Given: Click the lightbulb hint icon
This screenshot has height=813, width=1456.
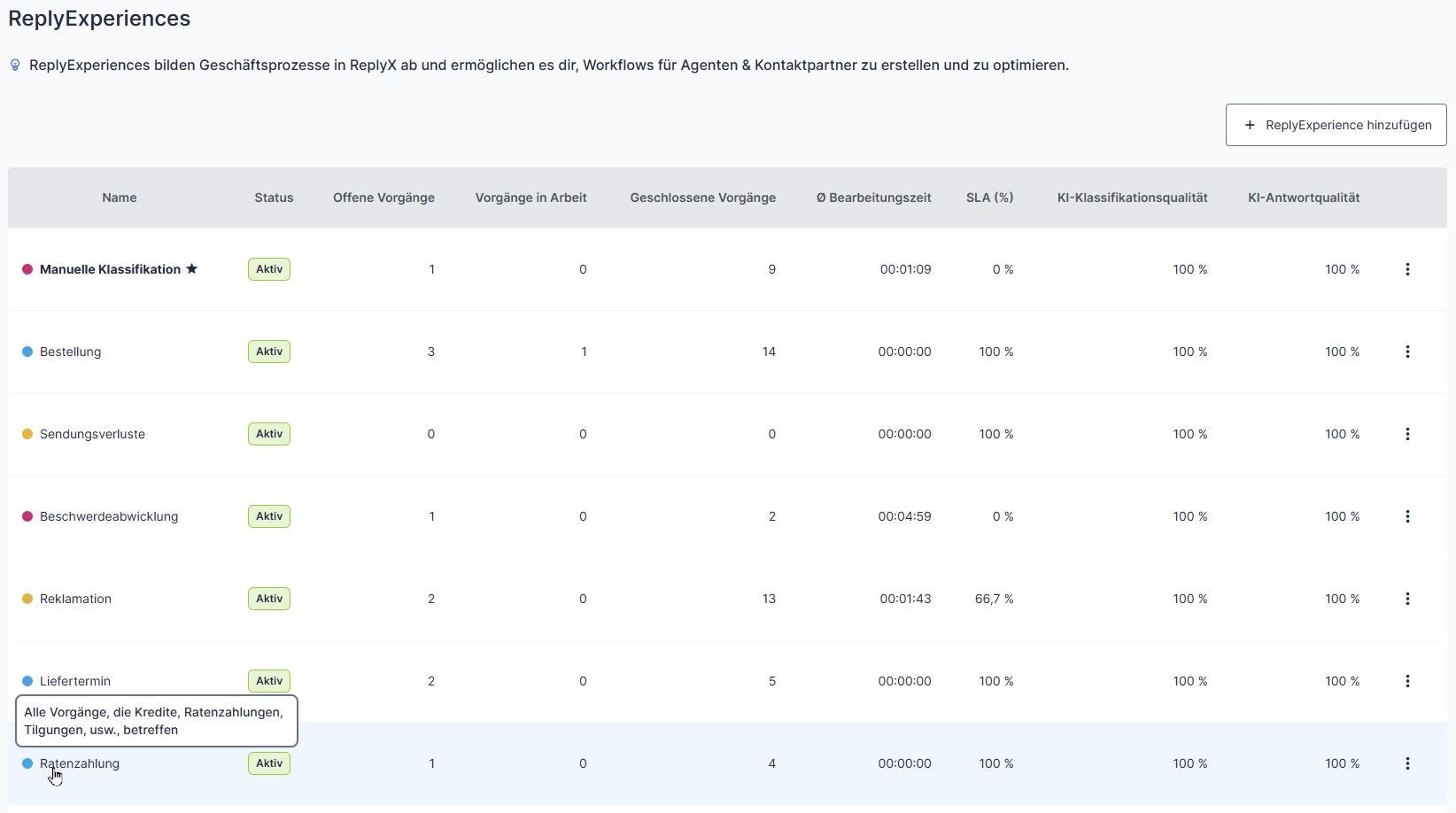Looking at the screenshot, I should [15, 66].
